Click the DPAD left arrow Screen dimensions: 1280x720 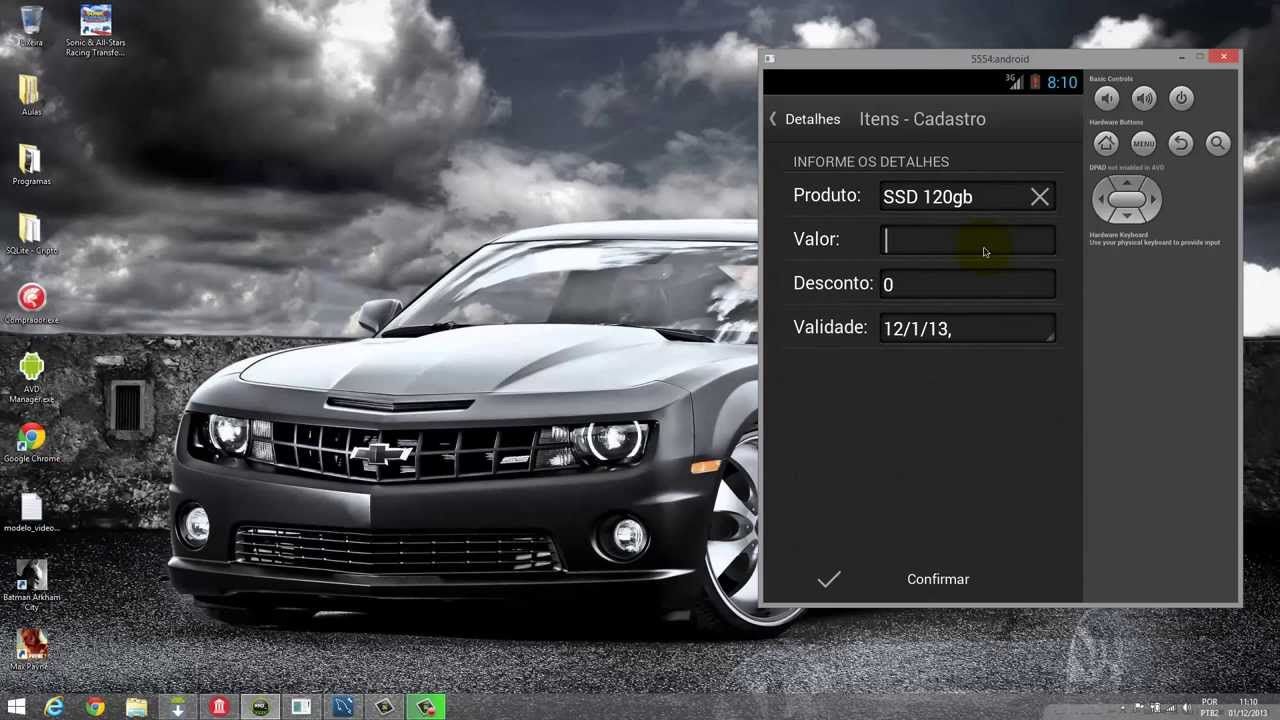(1100, 200)
